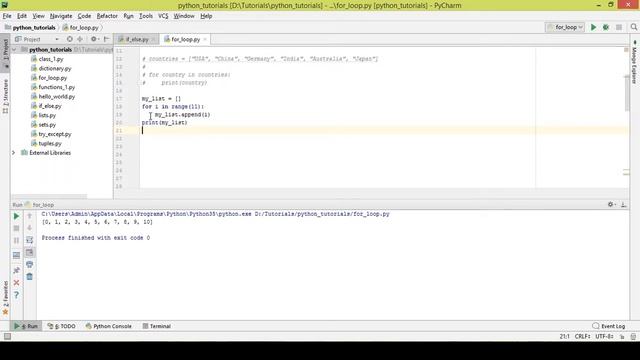
Task: Open the Terminal tool window
Action: pos(157,326)
